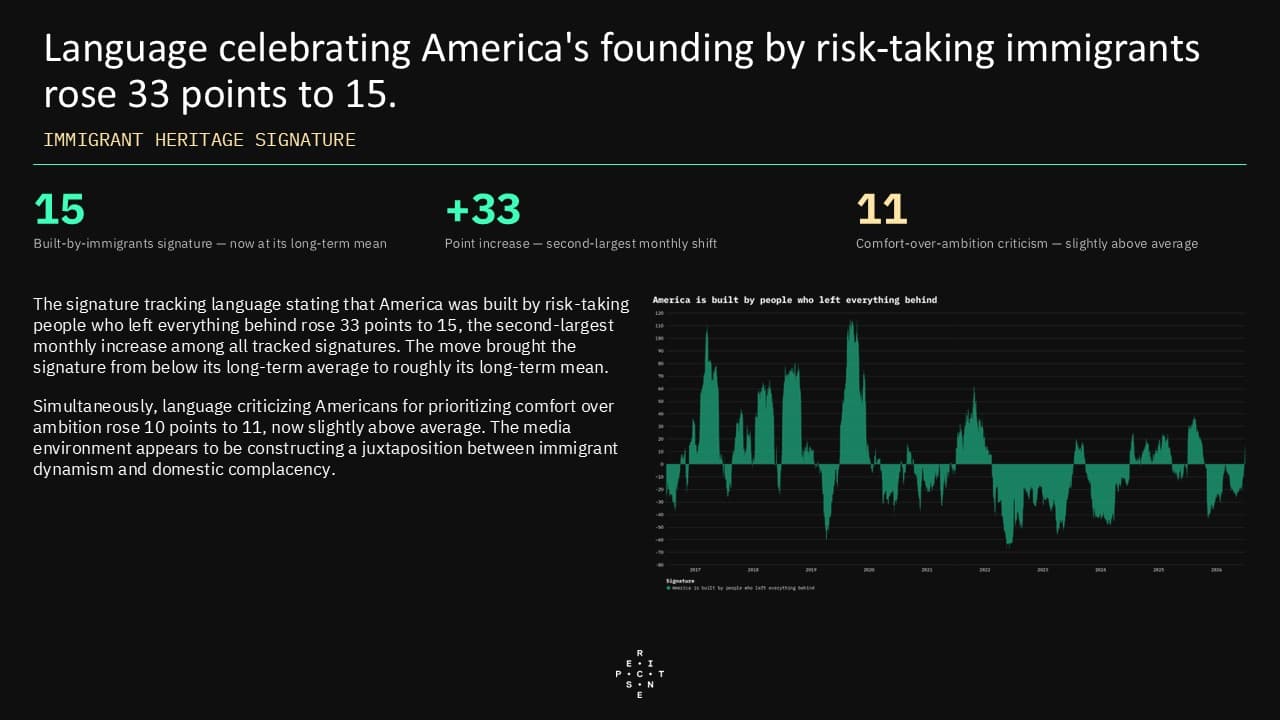Click the 2017 label on the chart axis
This screenshot has height=720, width=1280.
[x=695, y=569]
